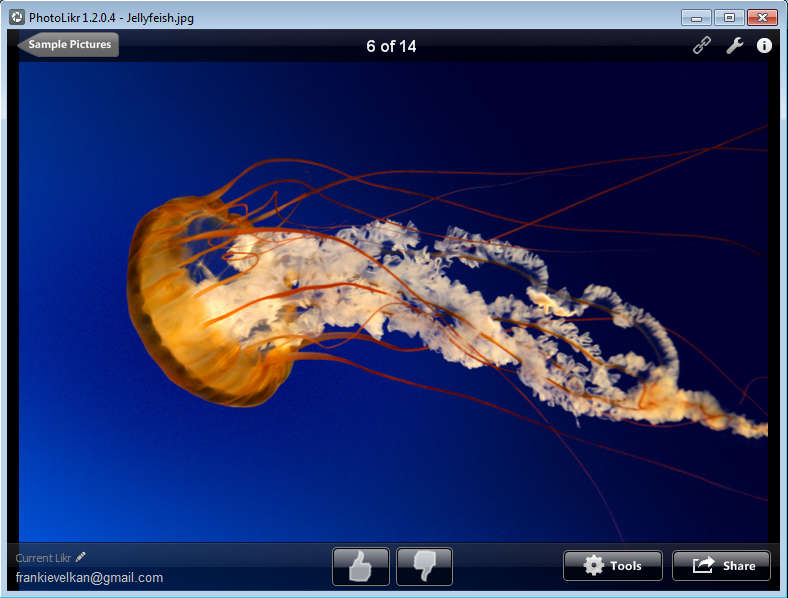The width and height of the screenshot is (788, 598).
Task: Like the photo with thumbs up
Action: pos(361,566)
